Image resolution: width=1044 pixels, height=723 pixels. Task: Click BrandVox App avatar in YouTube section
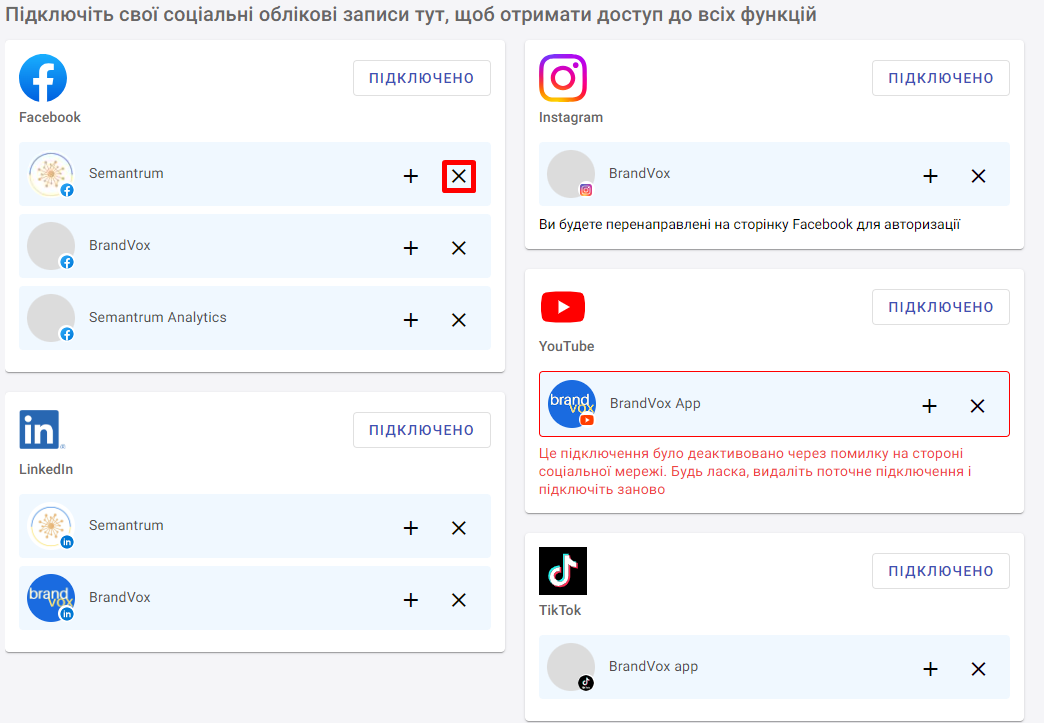(x=571, y=404)
